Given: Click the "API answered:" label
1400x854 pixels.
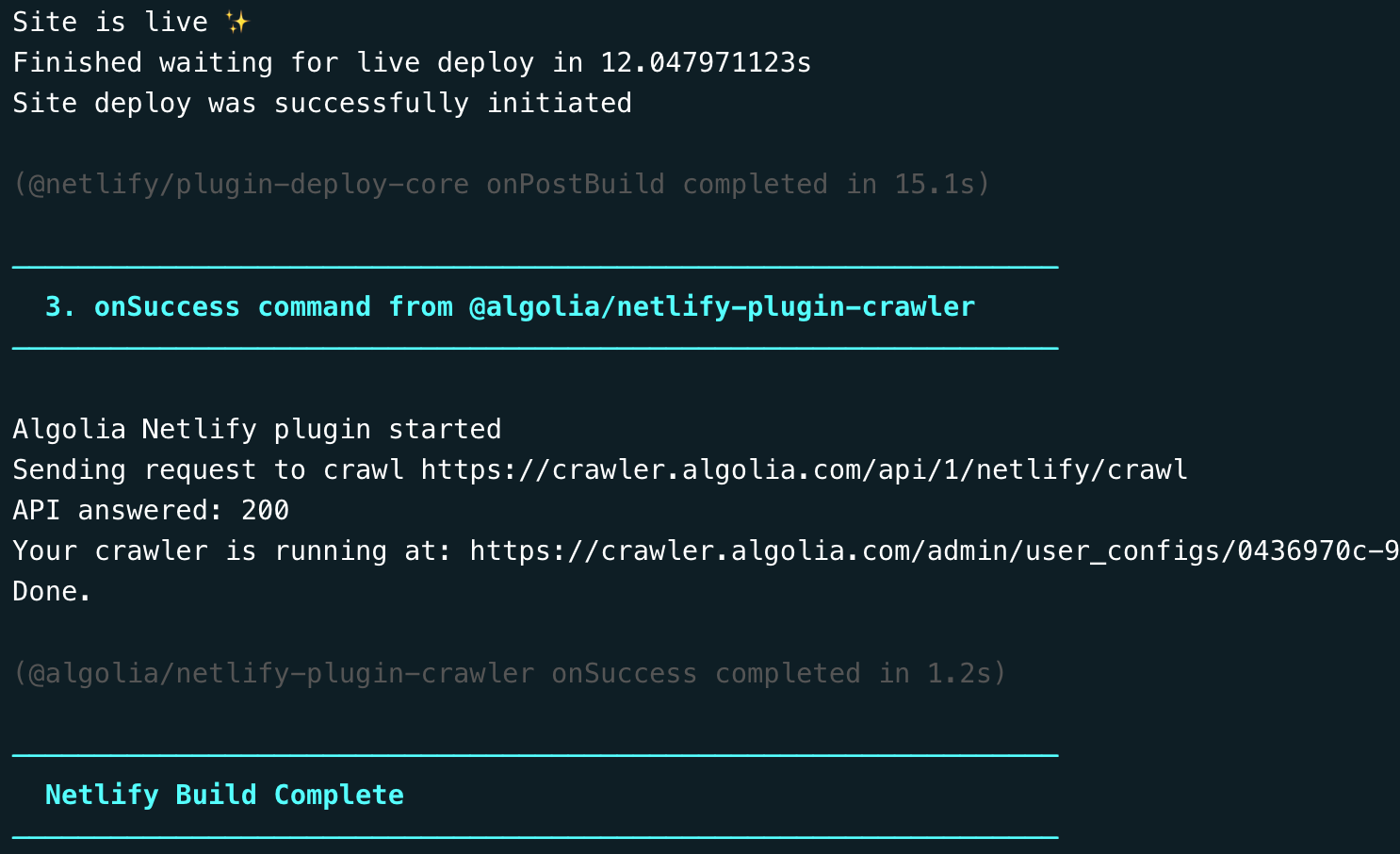Looking at the screenshot, I should pyautogui.click(x=118, y=510).
